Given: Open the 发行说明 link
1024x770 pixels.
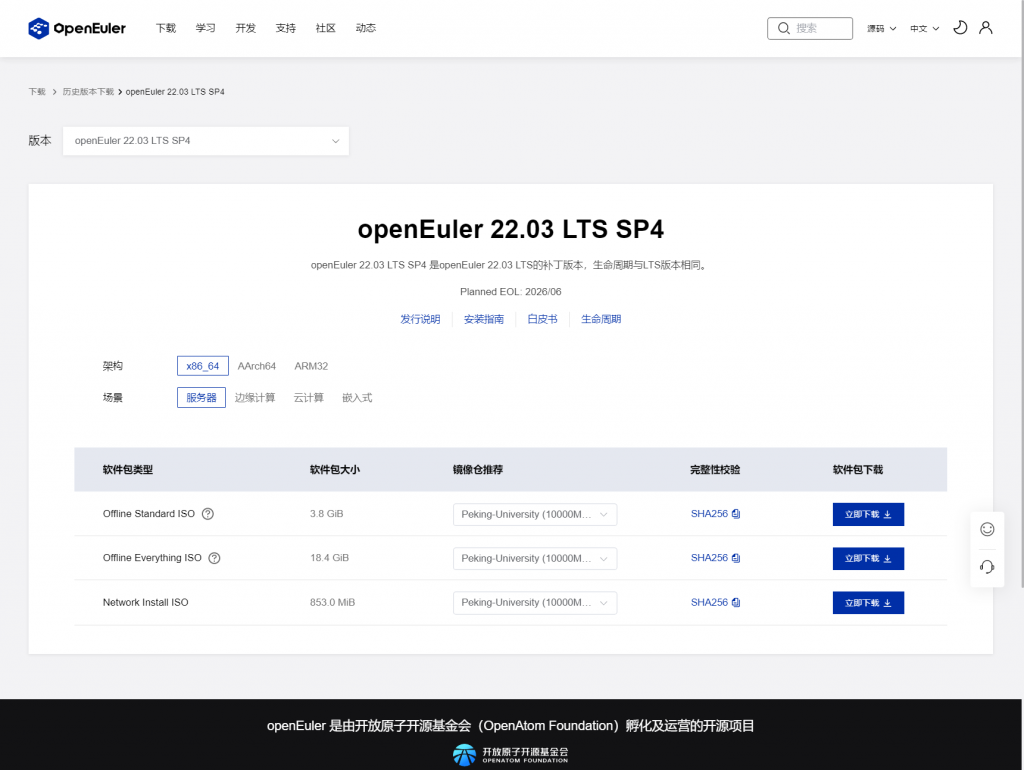Looking at the screenshot, I should pos(420,319).
